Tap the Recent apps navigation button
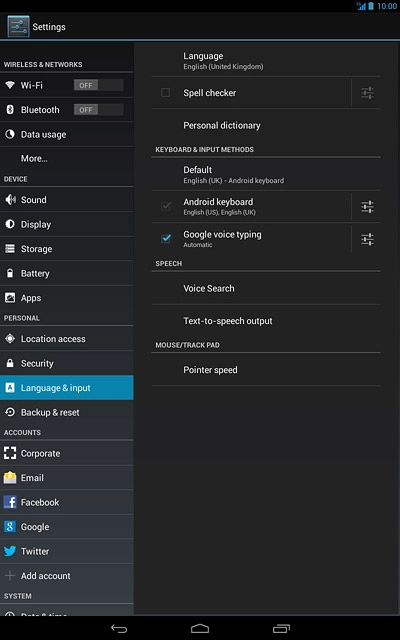The image size is (400, 640). click(281, 629)
